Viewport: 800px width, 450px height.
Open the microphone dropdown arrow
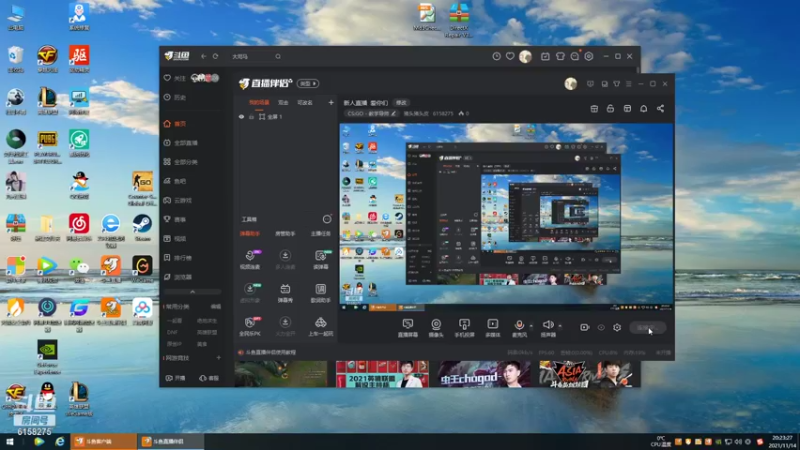(531, 326)
